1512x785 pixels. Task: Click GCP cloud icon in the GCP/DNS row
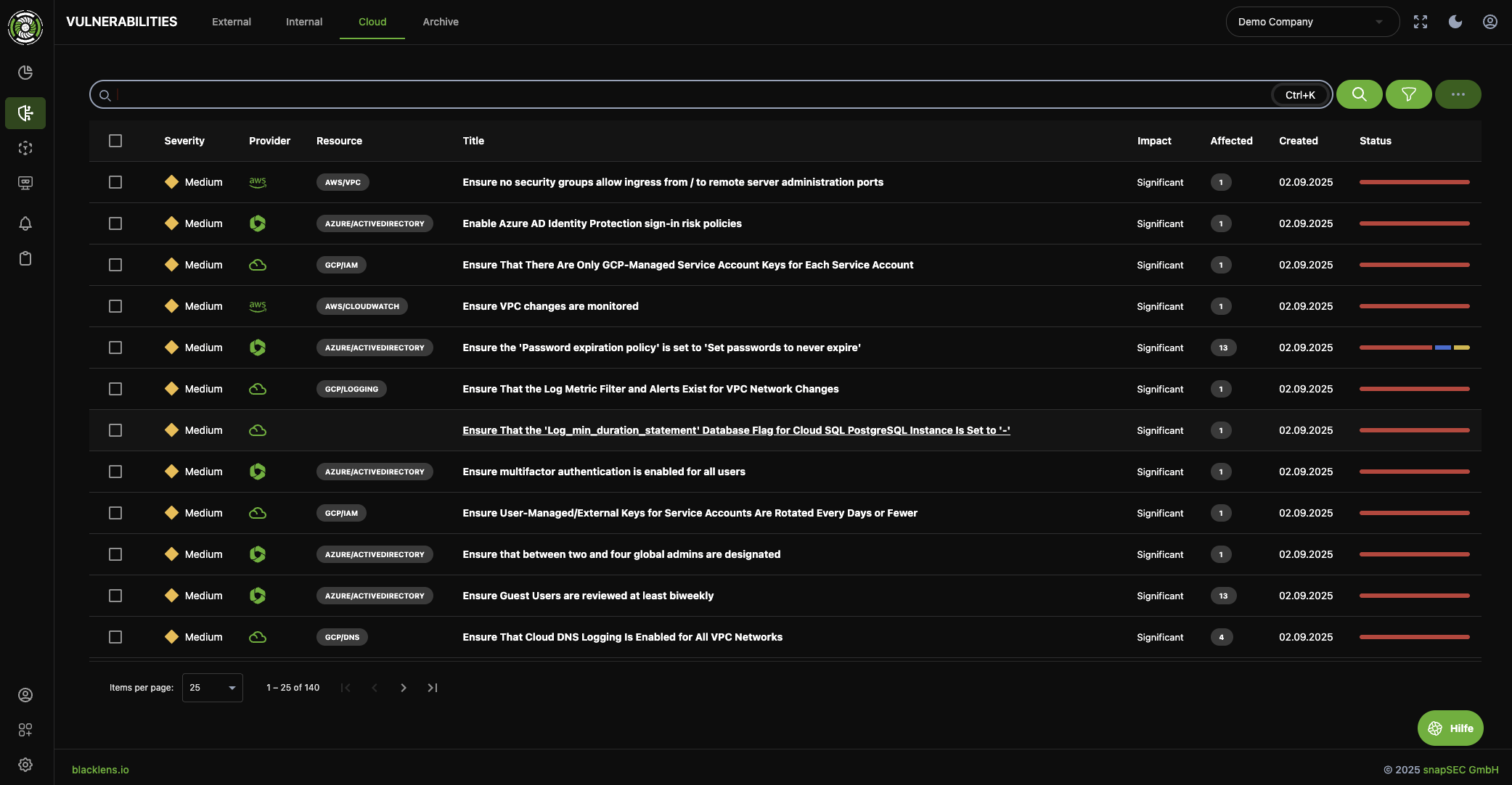tap(258, 637)
